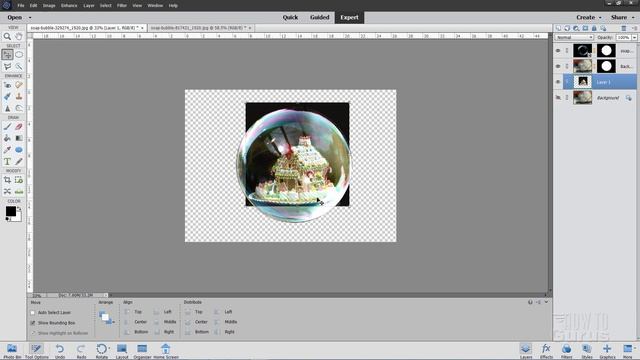Open the Layers panel flyout menu
Screen dimensions: 640x360
click(634, 28)
